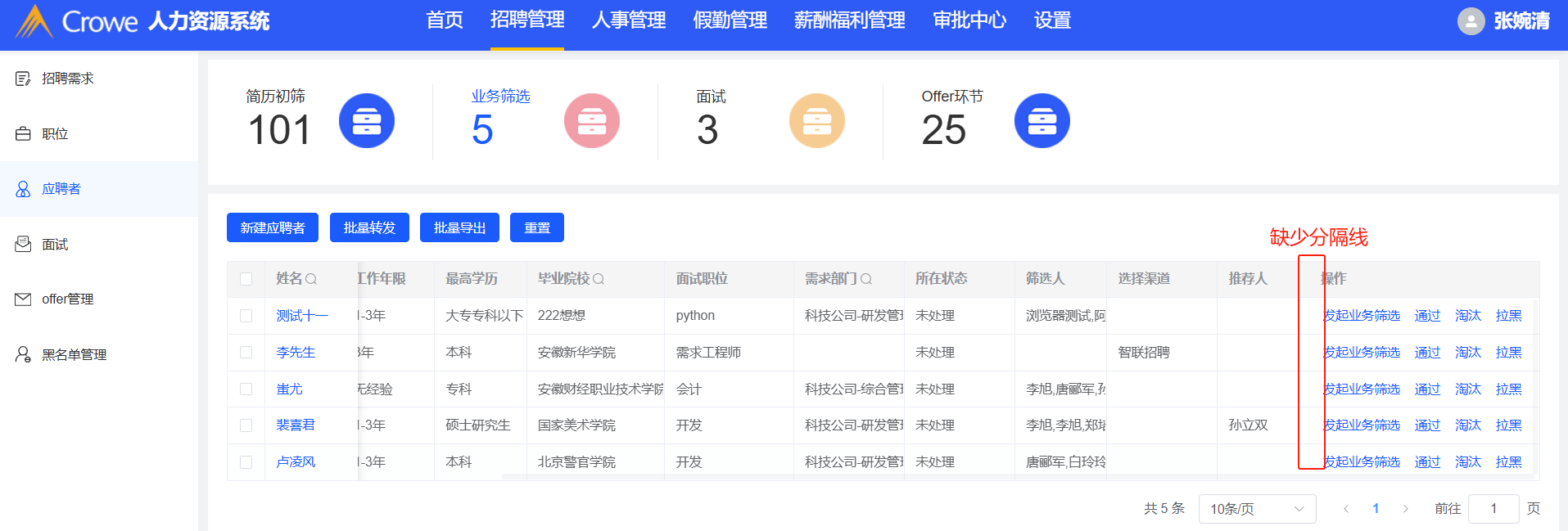1568x531 pixels.
Task: Select the checkbox for row 卢凌风
Action: tap(246, 462)
